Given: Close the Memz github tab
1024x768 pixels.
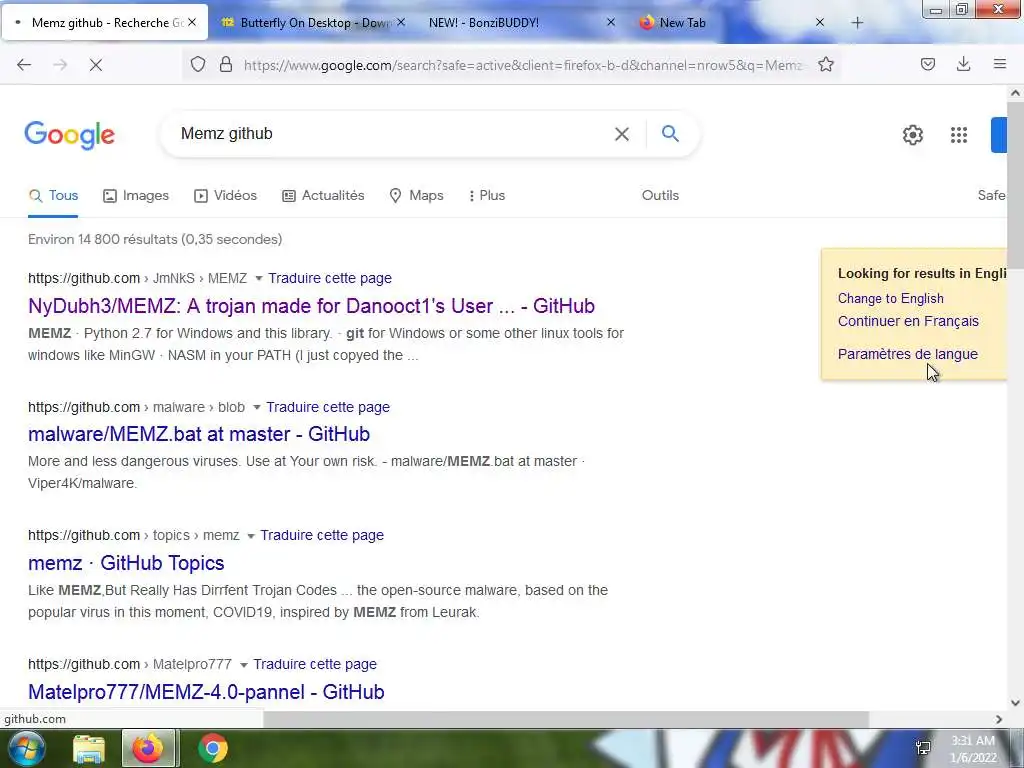Looking at the screenshot, I should tap(192, 22).
